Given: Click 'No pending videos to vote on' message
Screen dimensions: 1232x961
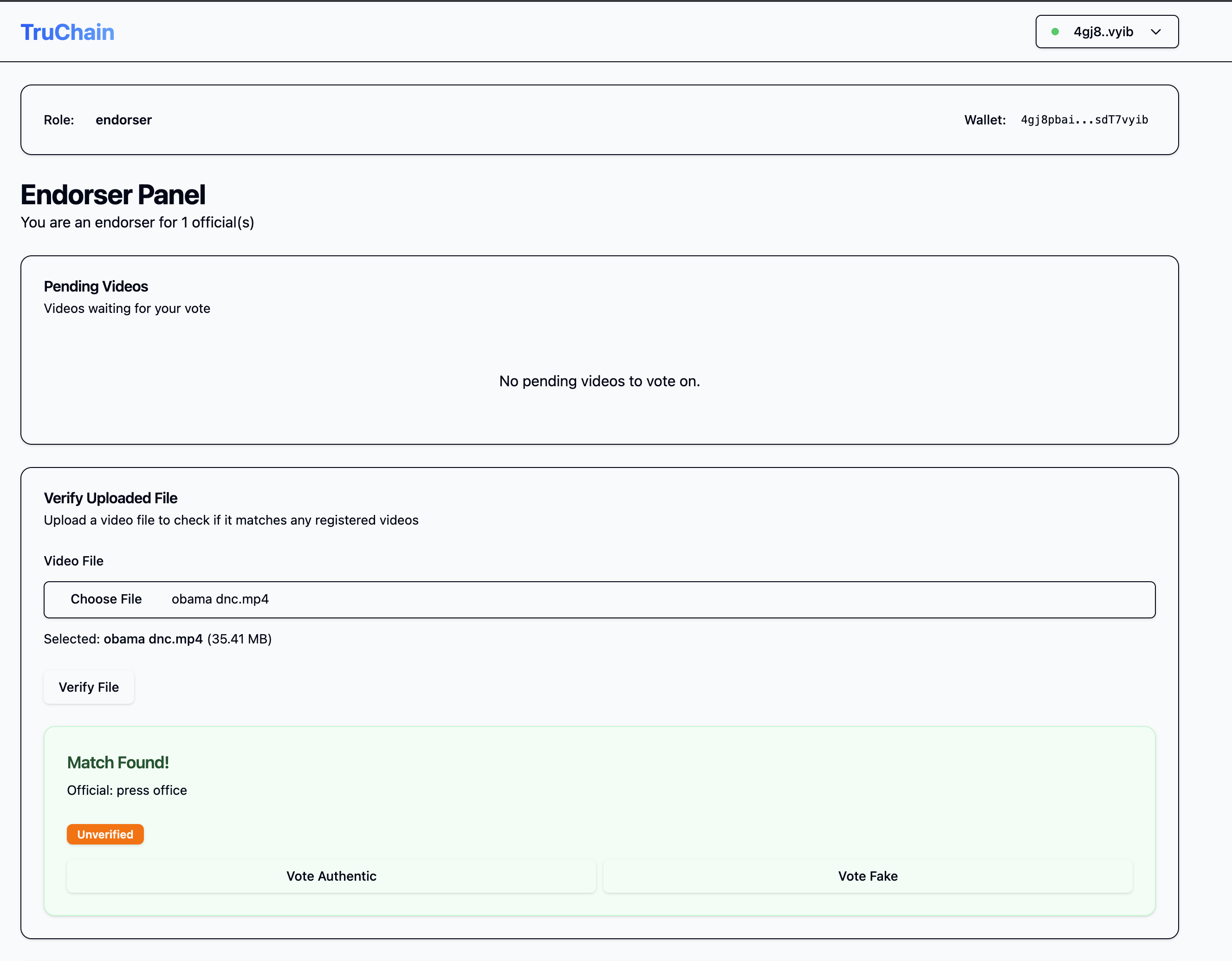Looking at the screenshot, I should click(x=599, y=382).
